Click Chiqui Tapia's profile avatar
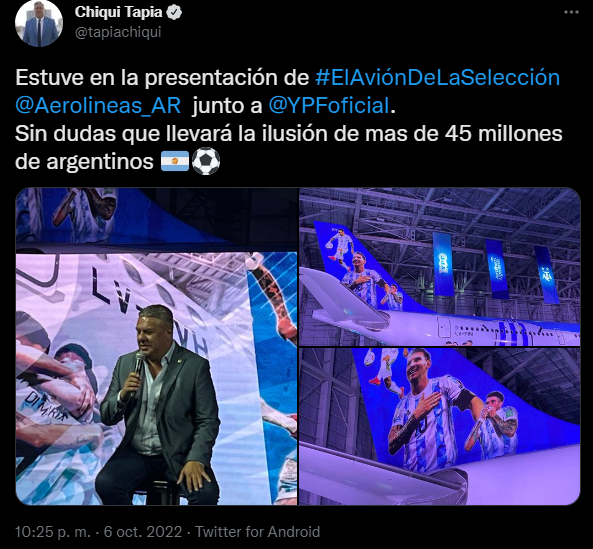Screen dimensions: 593x549 (x=39, y=23)
